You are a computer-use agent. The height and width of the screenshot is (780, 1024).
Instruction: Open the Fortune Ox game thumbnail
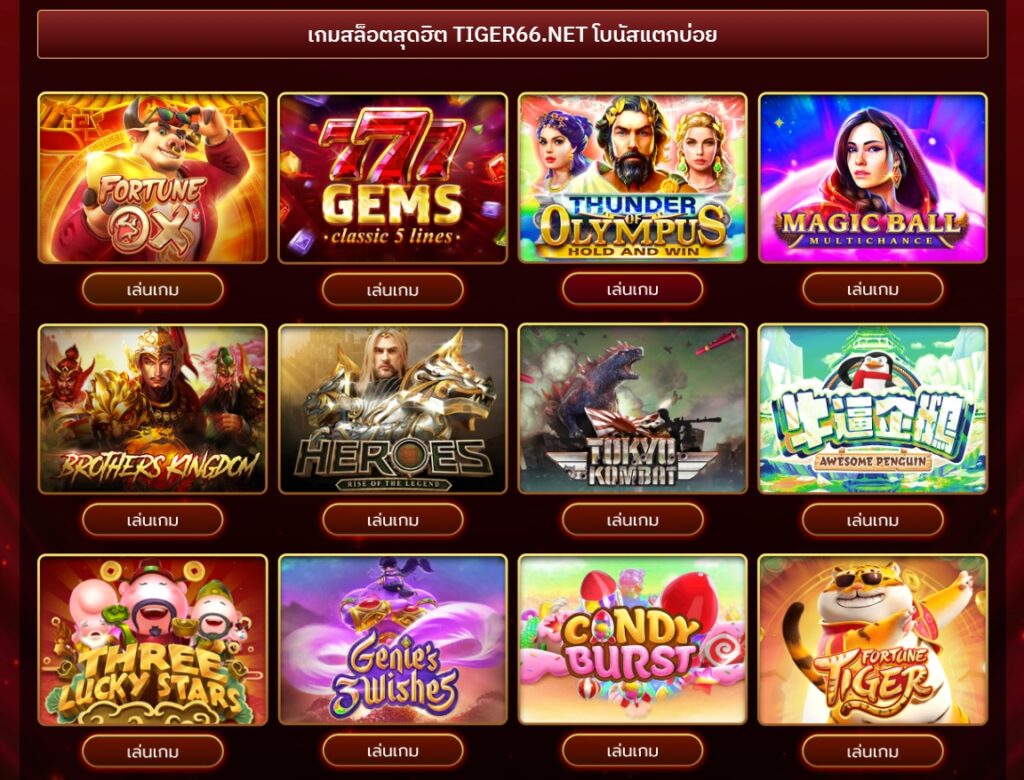[x=153, y=178]
